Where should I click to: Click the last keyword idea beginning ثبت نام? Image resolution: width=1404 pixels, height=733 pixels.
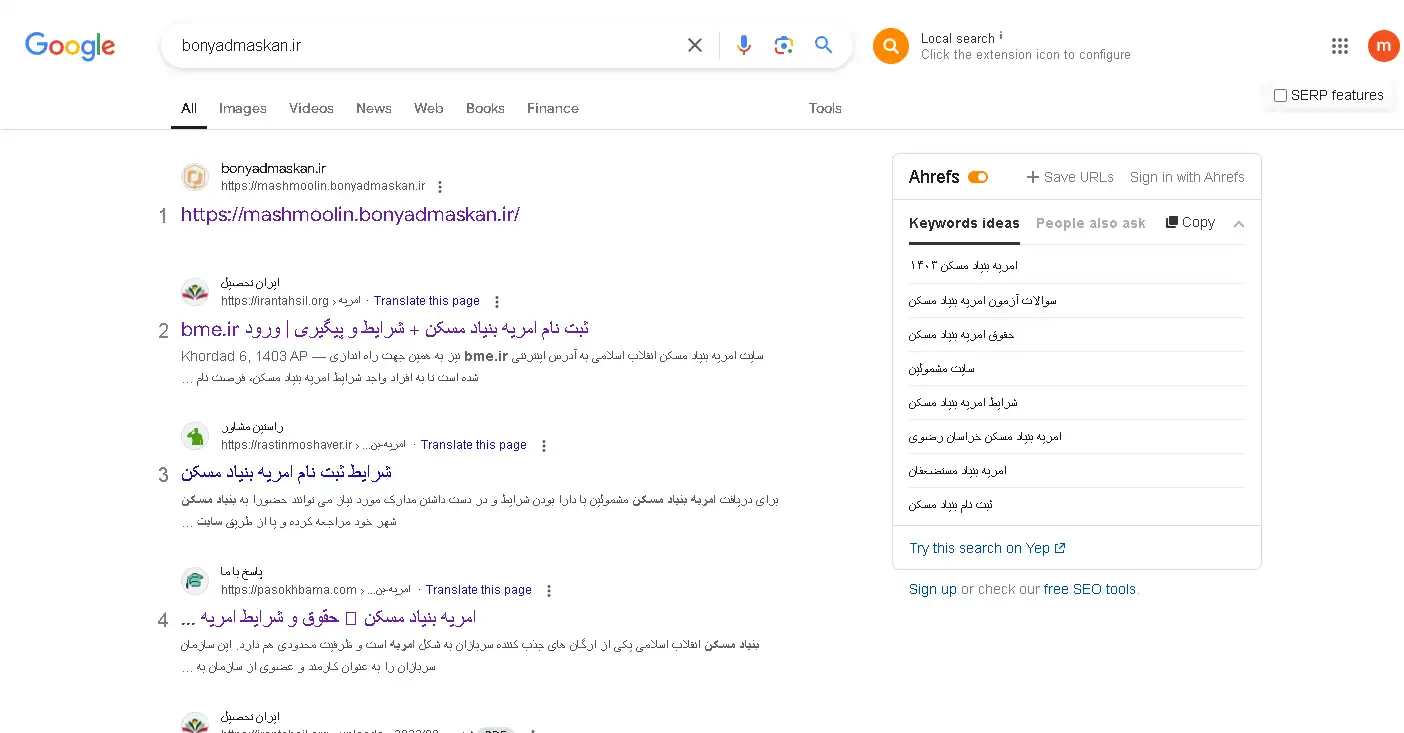pyautogui.click(x=951, y=505)
